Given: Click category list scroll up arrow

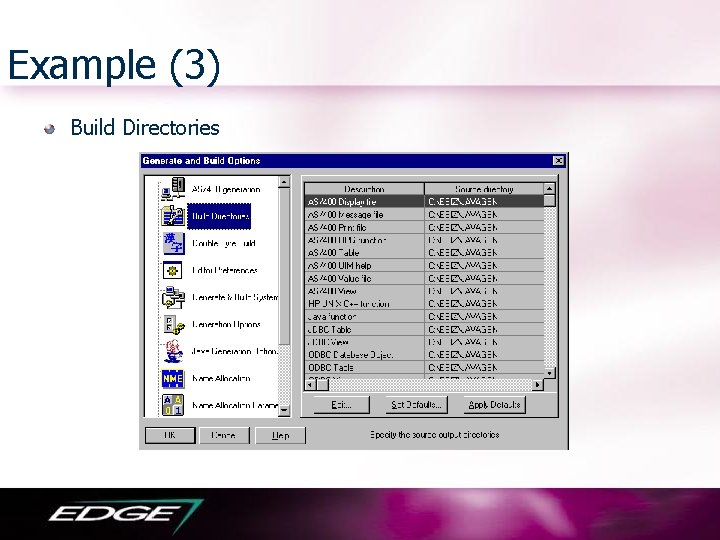Looking at the screenshot, I should (x=284, y=182).
